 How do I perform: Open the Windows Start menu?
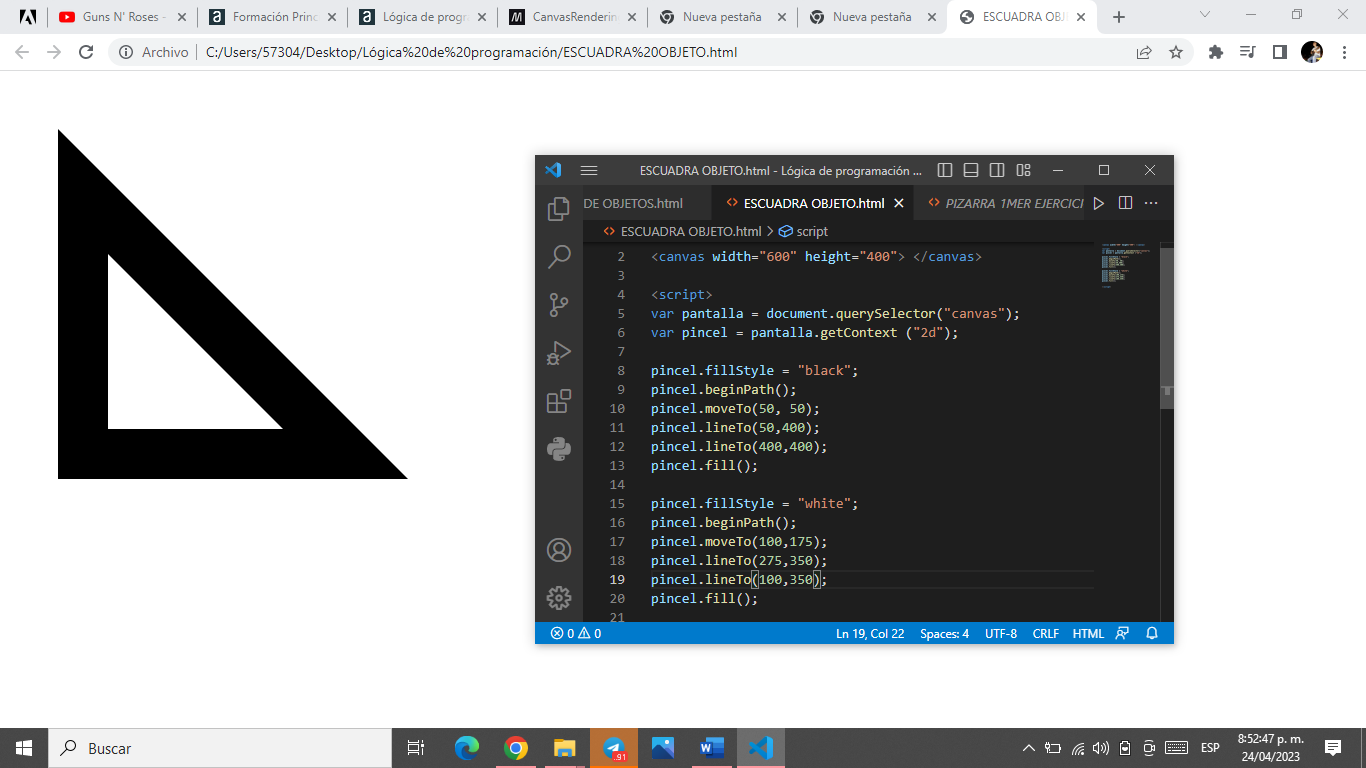[24, 748]
